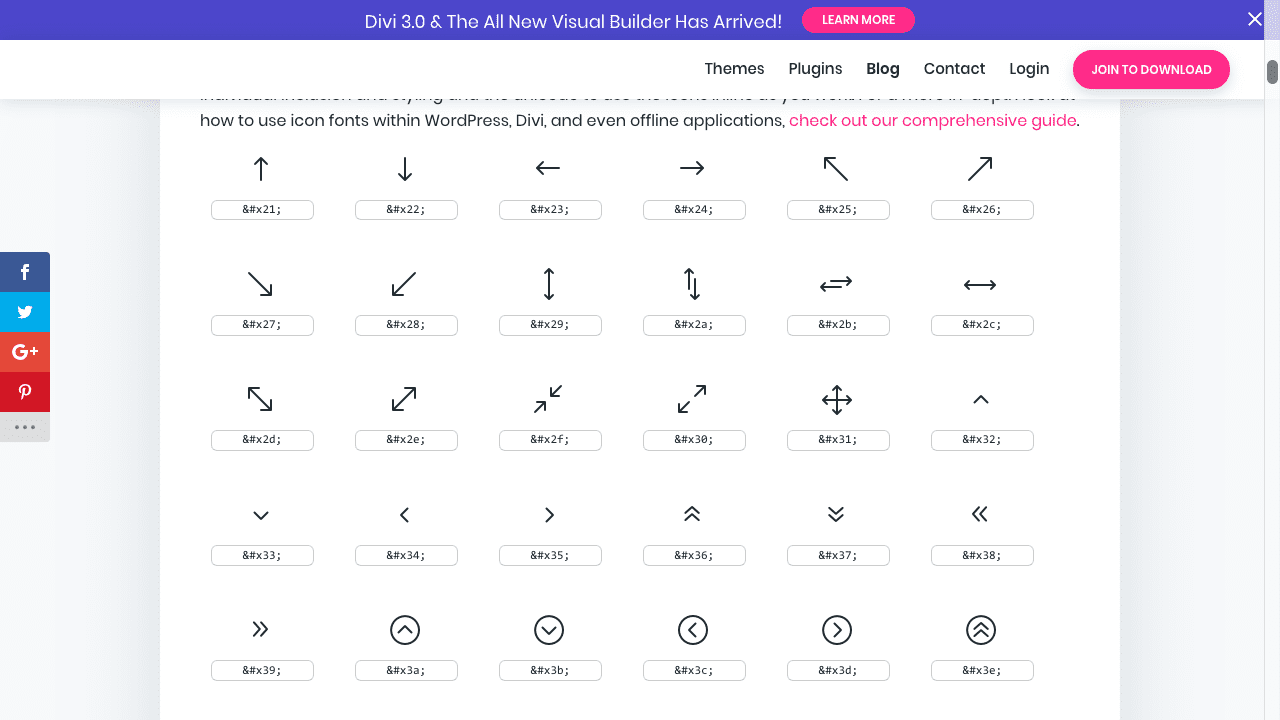Select the left arrow icon &#x23;
Screen dimensions: 1280x720
pos(550,168)
